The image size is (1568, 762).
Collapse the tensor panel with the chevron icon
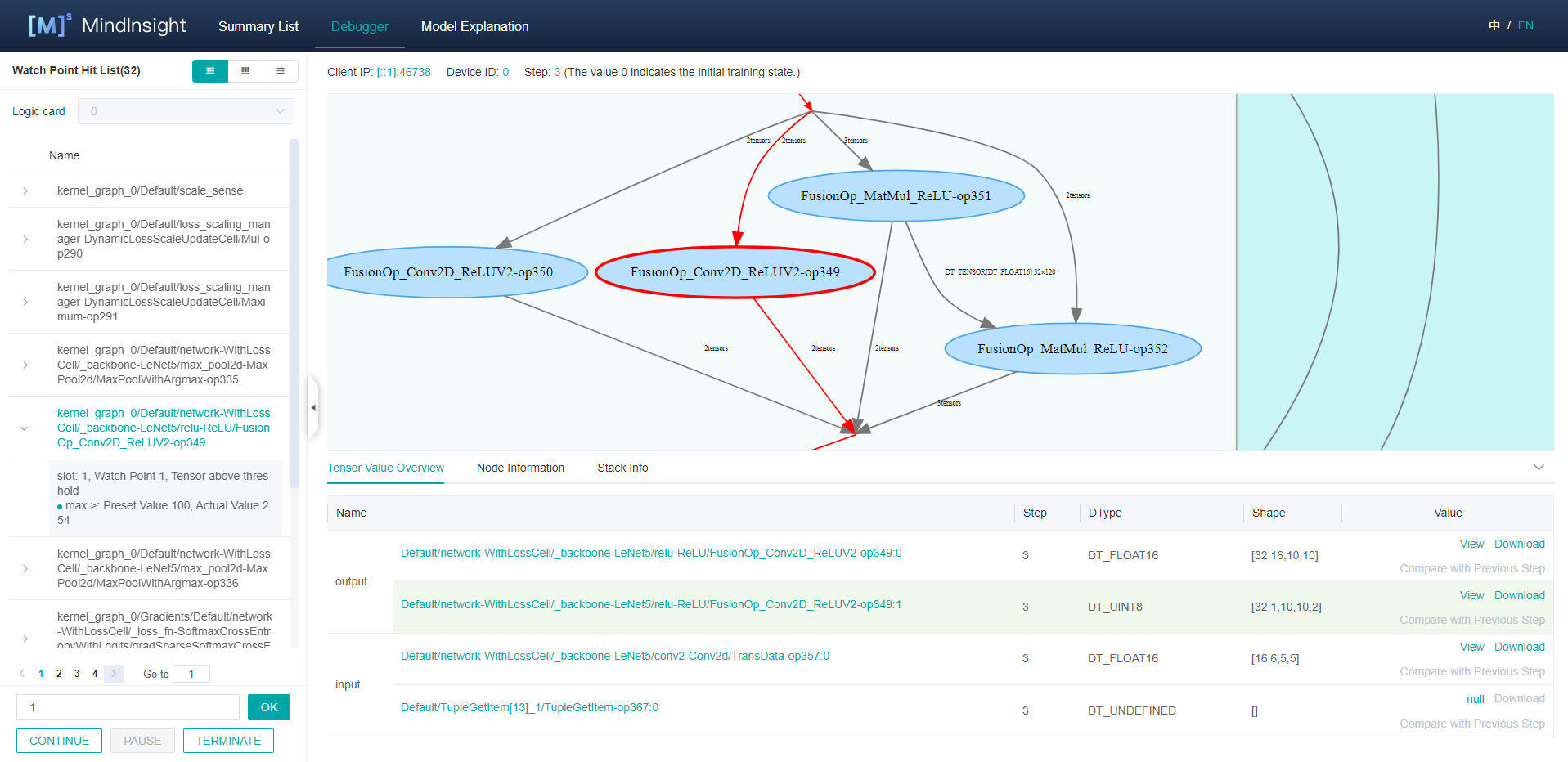[1539, 468]
